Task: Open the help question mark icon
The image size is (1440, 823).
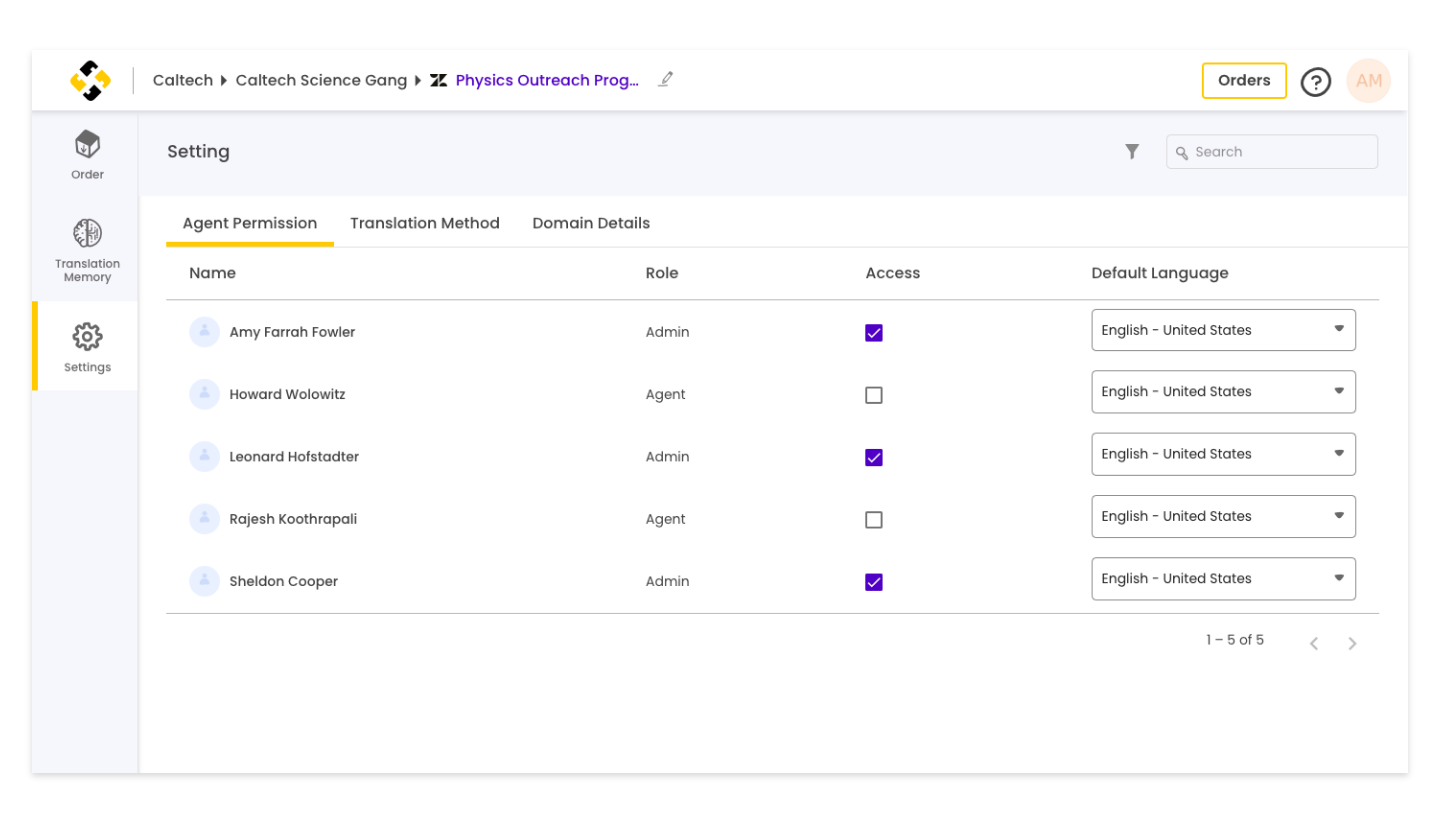Action: pyautogui.click(x=1315, y=81)
